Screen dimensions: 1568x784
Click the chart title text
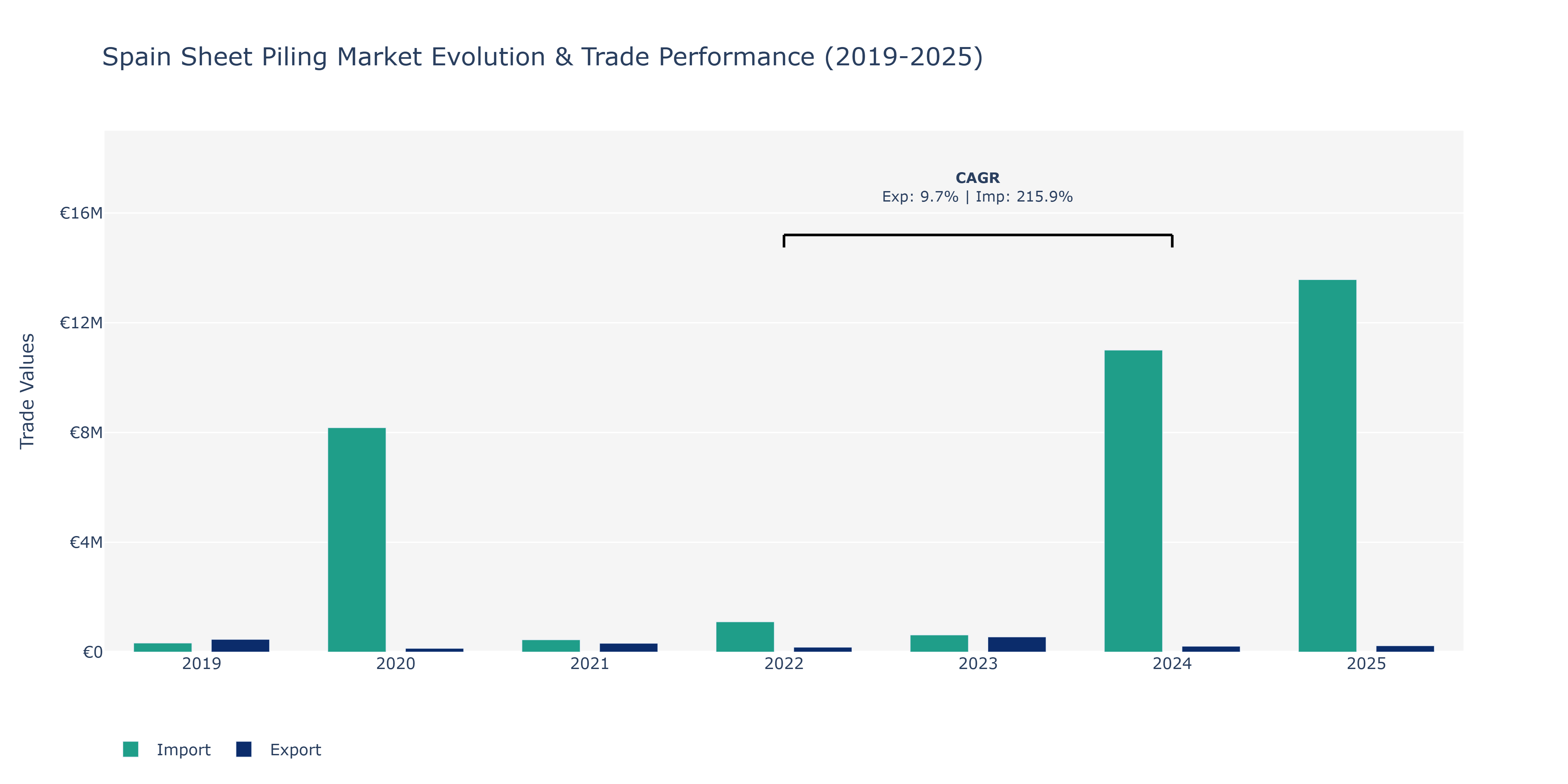click(542, 57)
